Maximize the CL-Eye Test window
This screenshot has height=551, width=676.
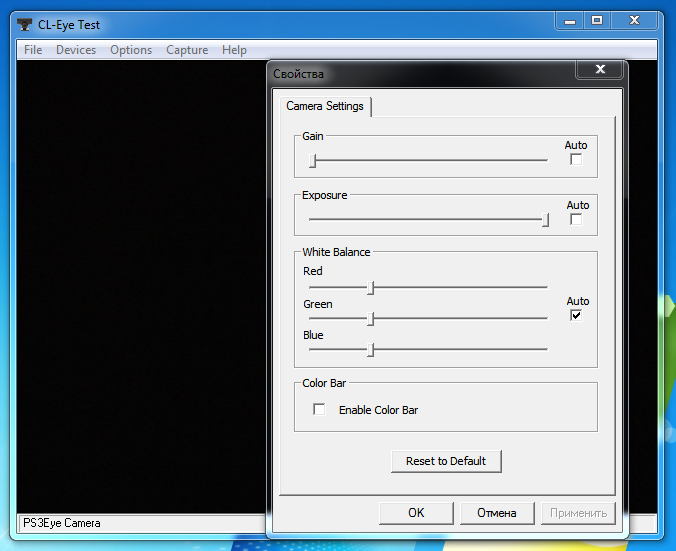coord(597,21)
